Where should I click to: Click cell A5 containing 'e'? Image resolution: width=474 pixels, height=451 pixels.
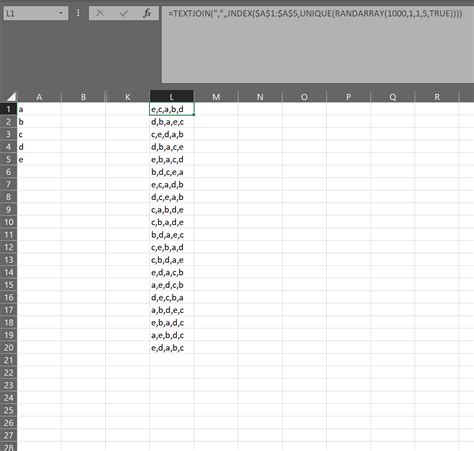(39, 159)
